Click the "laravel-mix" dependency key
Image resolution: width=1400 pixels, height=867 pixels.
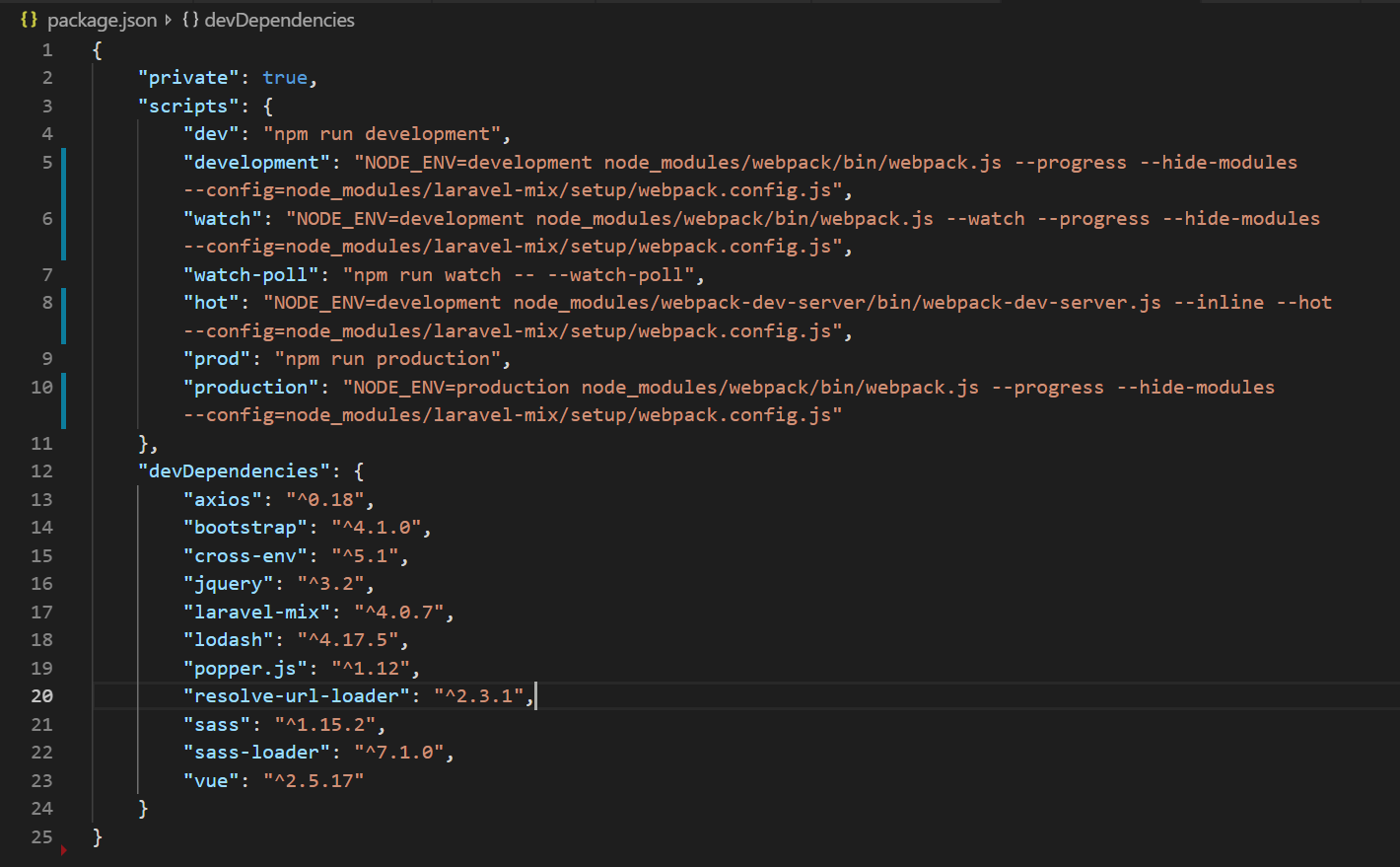[x=257, y=612]
